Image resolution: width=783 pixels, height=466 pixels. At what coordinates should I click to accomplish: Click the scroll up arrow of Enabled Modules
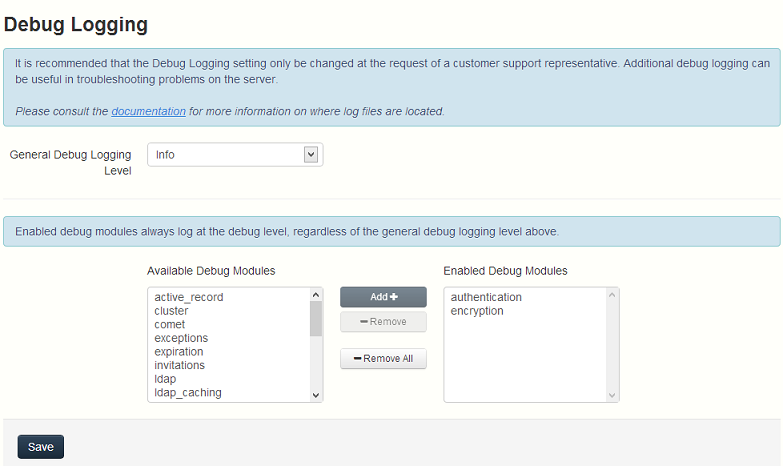click(612, 295)
